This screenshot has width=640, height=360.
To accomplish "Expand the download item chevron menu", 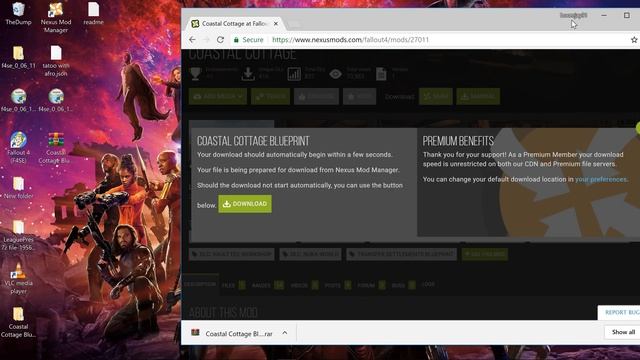I will click(284, 333).
